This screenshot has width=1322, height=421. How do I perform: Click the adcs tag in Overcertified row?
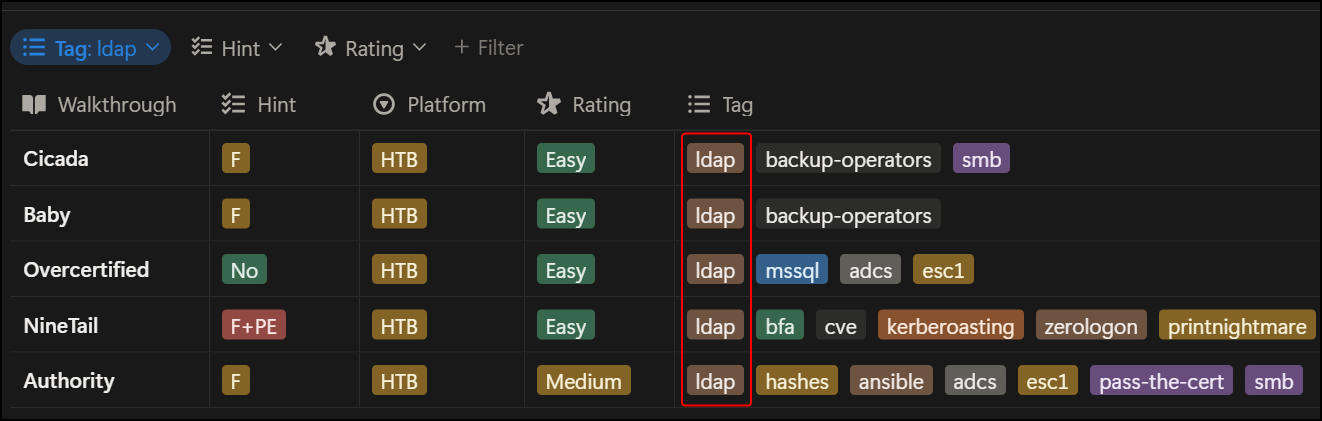pos(870,270)
